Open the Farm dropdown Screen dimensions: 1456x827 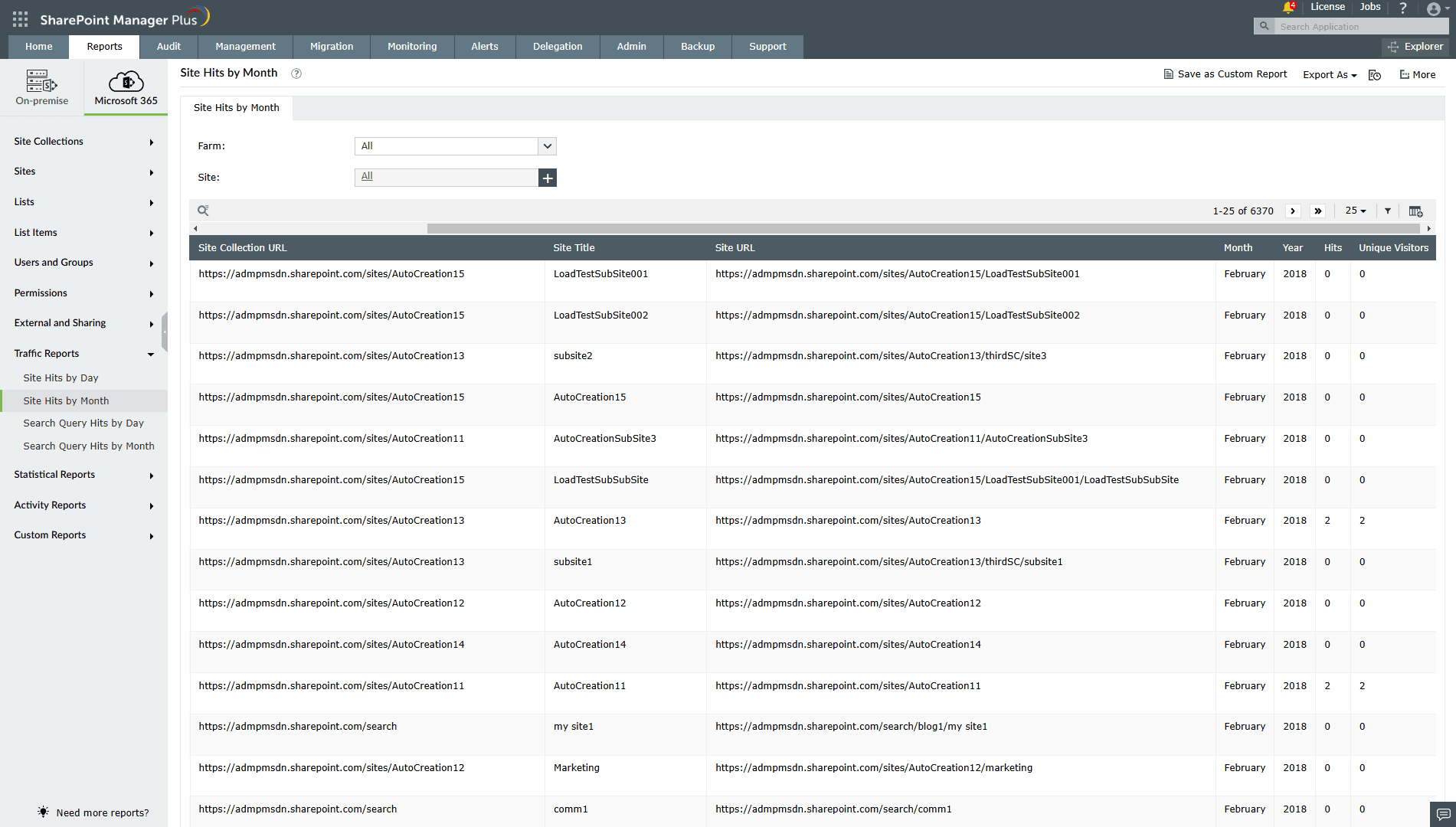456,146
